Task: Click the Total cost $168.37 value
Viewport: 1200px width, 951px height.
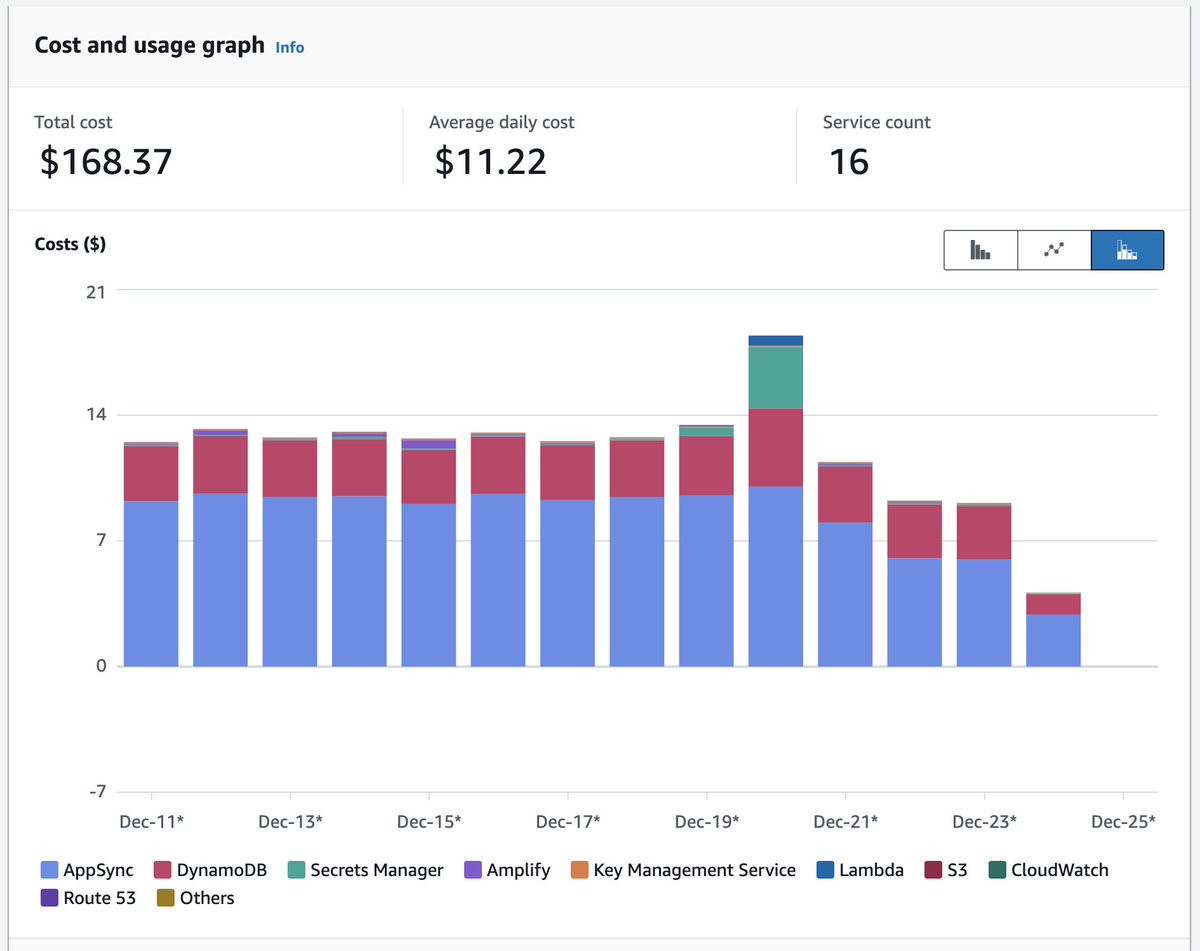Action: [104, 160]
